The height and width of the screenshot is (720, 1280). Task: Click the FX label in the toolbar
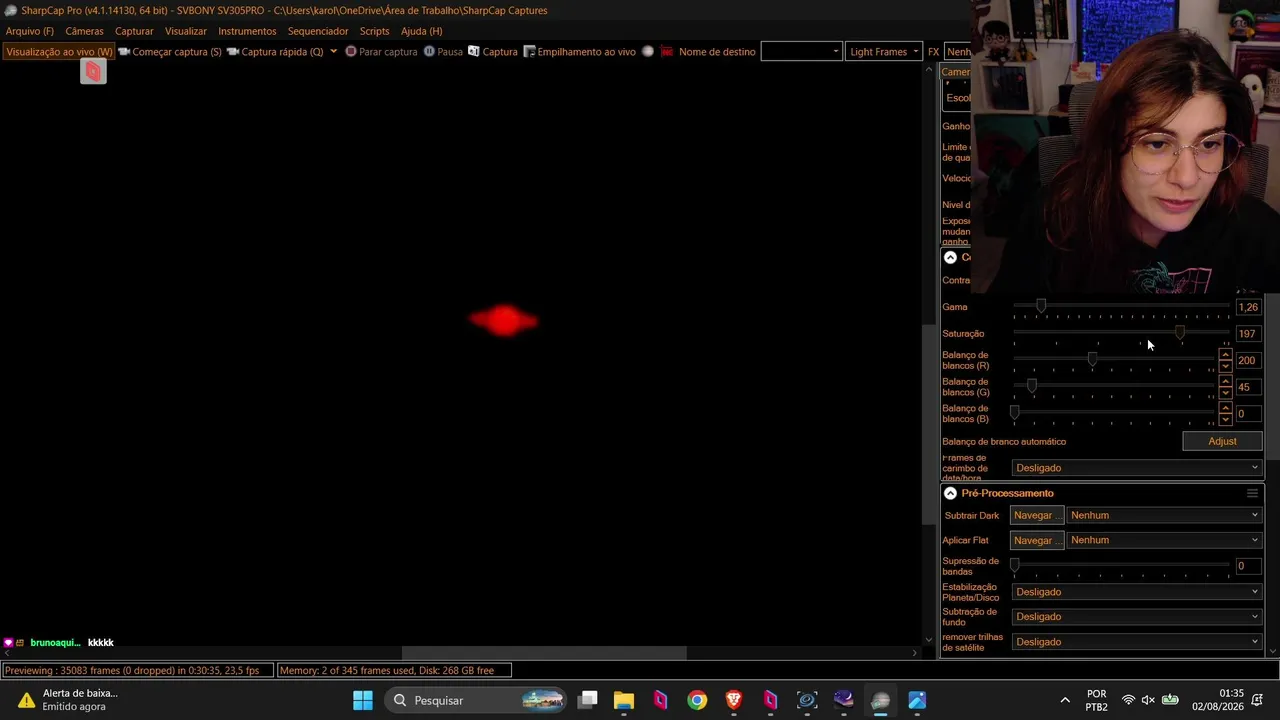tap(933, 52)
